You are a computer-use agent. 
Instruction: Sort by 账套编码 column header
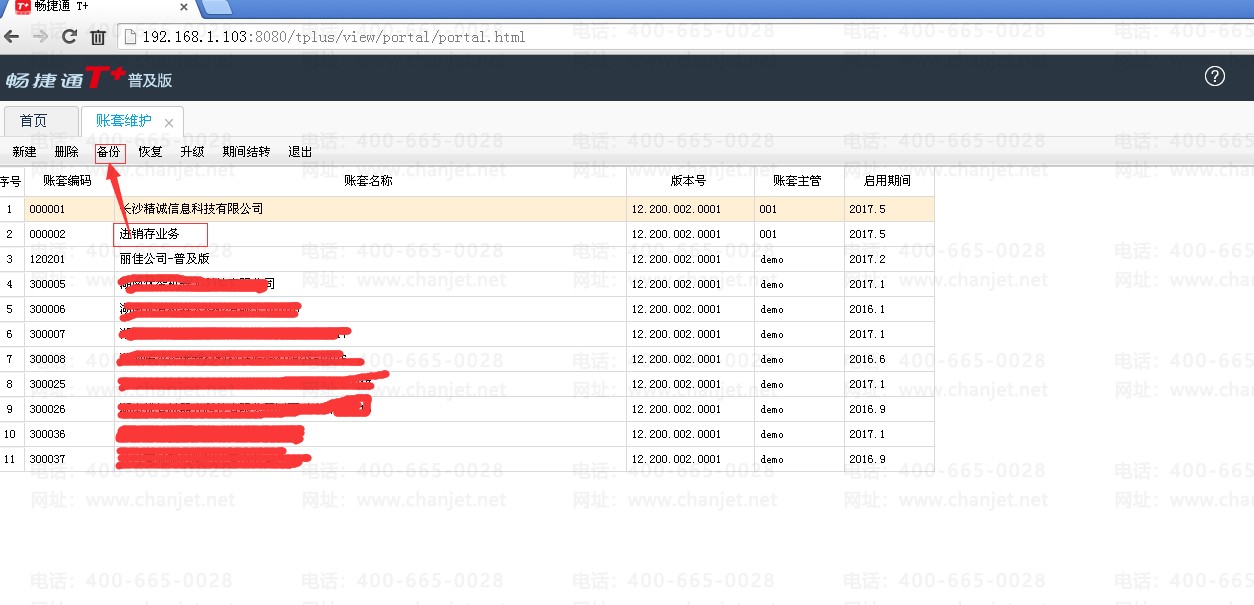tap(68, 181)
